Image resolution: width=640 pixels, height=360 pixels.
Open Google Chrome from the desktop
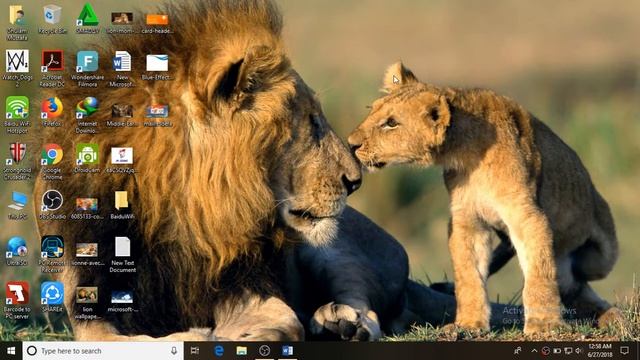tap(52, 162)
